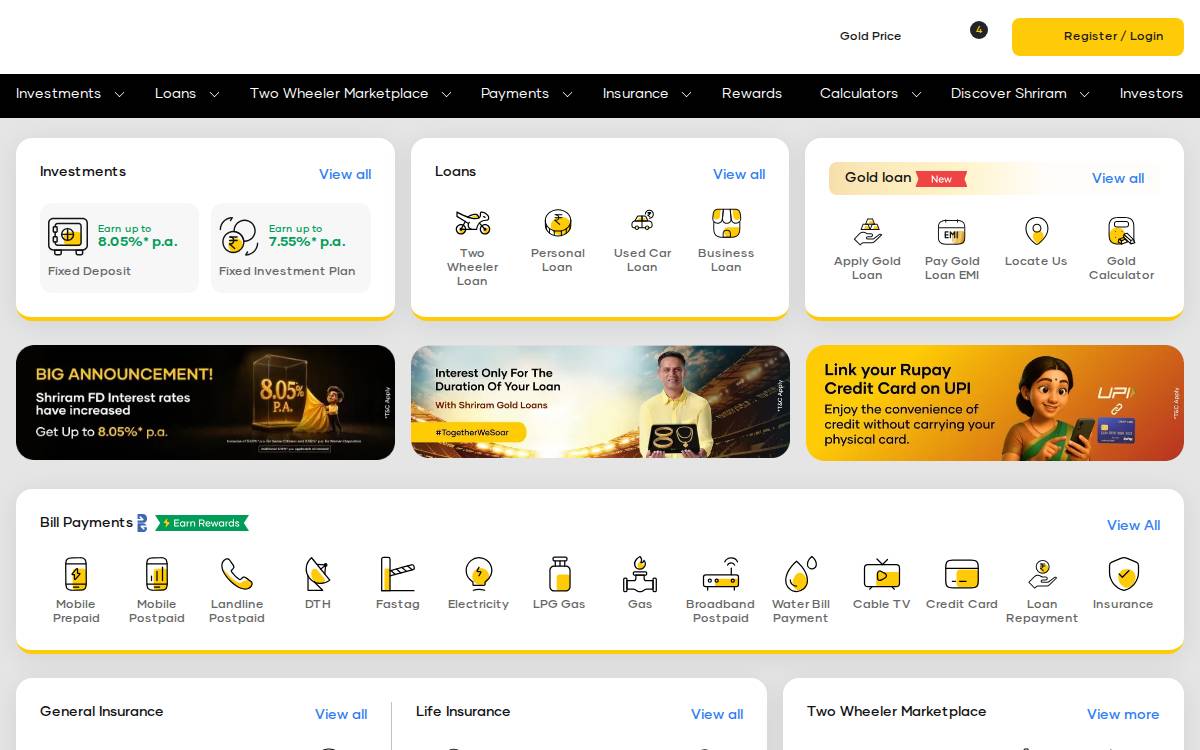
Task: Open the Gold Calculator icon
Action: click(1121, 231)
